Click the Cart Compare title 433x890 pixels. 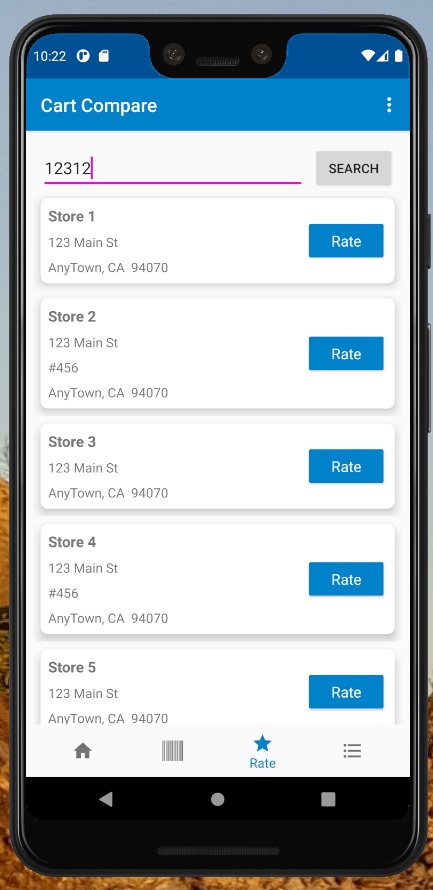coord(99,106)
